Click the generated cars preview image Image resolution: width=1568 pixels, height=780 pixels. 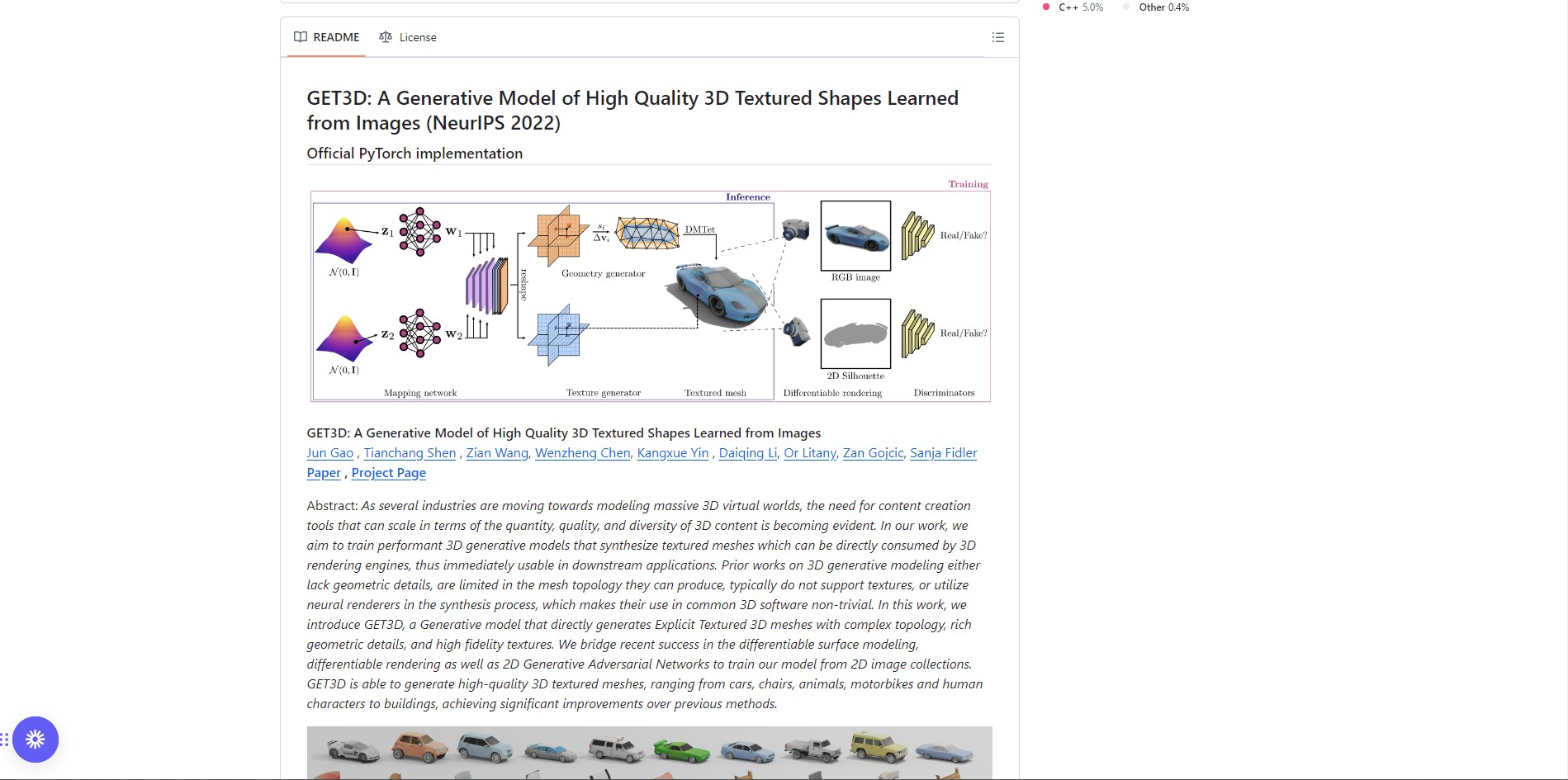pyautogui.click(x=650, y=753)
